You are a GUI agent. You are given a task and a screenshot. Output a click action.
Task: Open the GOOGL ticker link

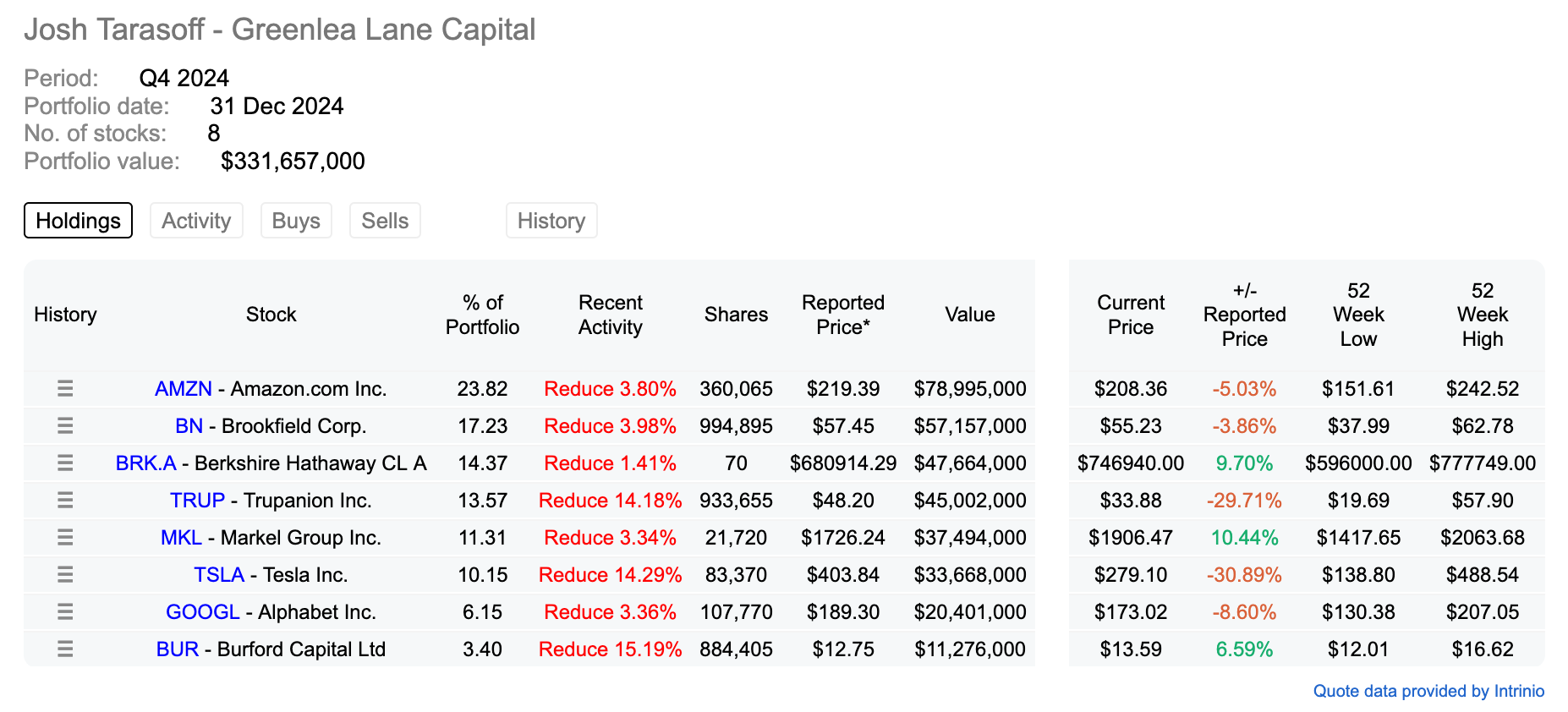click(x=203, y=612)
